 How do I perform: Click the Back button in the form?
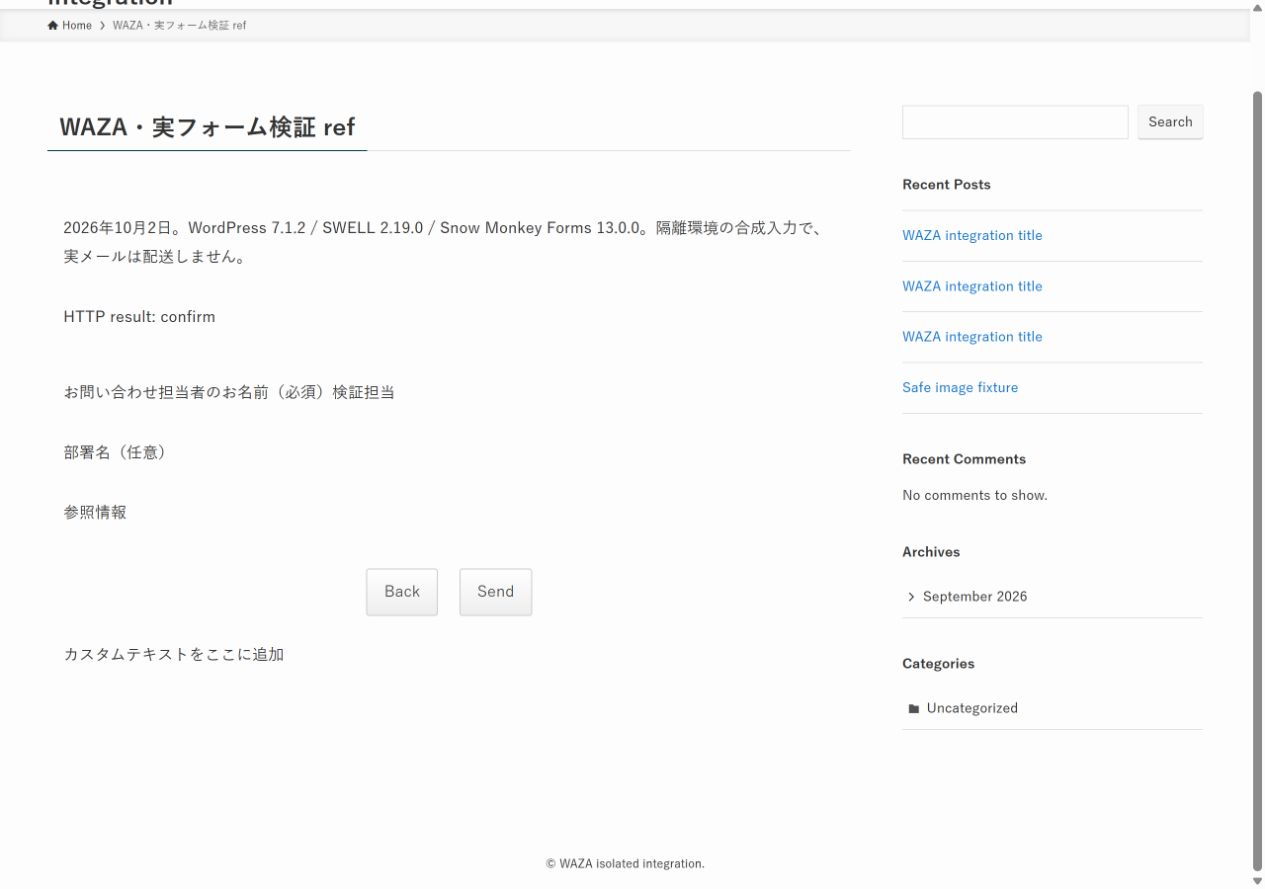pos(402,592)
